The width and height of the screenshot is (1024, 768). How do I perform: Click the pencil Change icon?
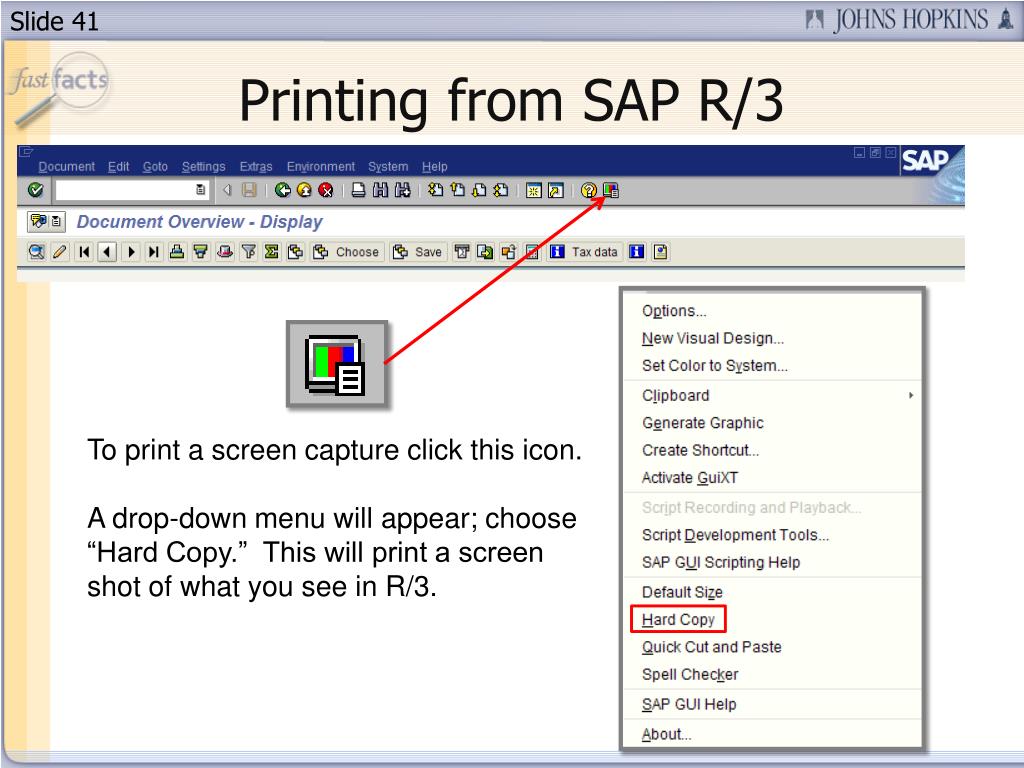tap(59, 252)
